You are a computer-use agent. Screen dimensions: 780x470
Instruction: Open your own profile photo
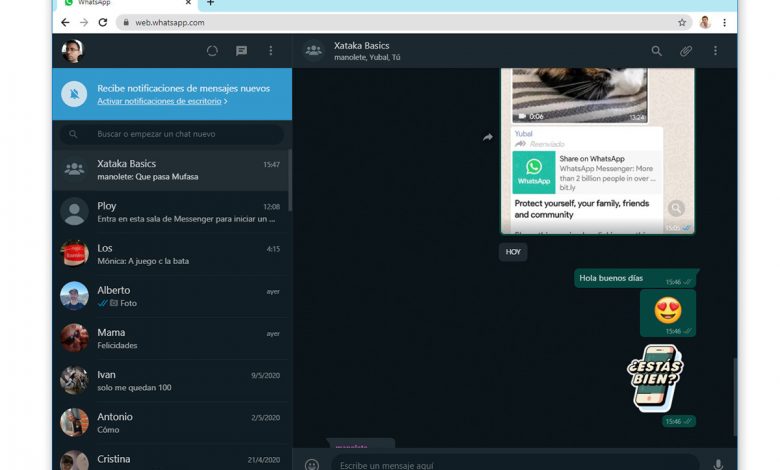point(73,51)
